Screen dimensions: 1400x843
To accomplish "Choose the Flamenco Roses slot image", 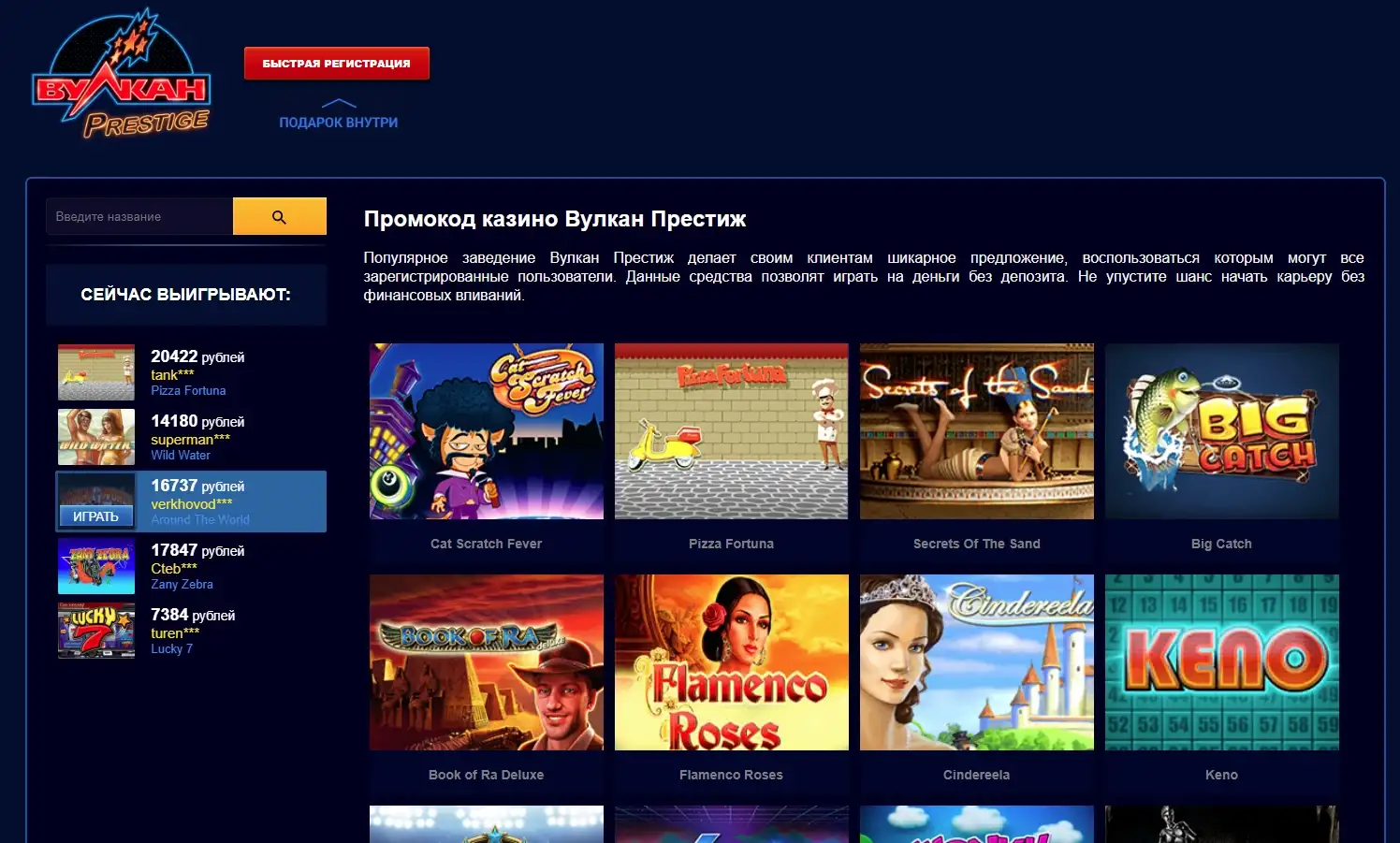I will [x=731, y=662].
